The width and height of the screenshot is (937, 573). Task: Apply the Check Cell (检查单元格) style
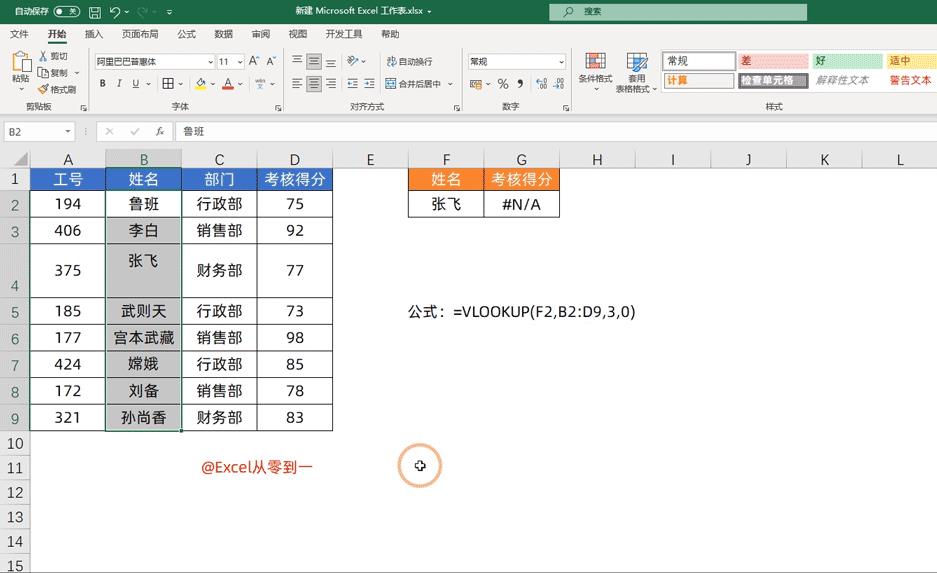pyautogui.click(x=773, y=80)
